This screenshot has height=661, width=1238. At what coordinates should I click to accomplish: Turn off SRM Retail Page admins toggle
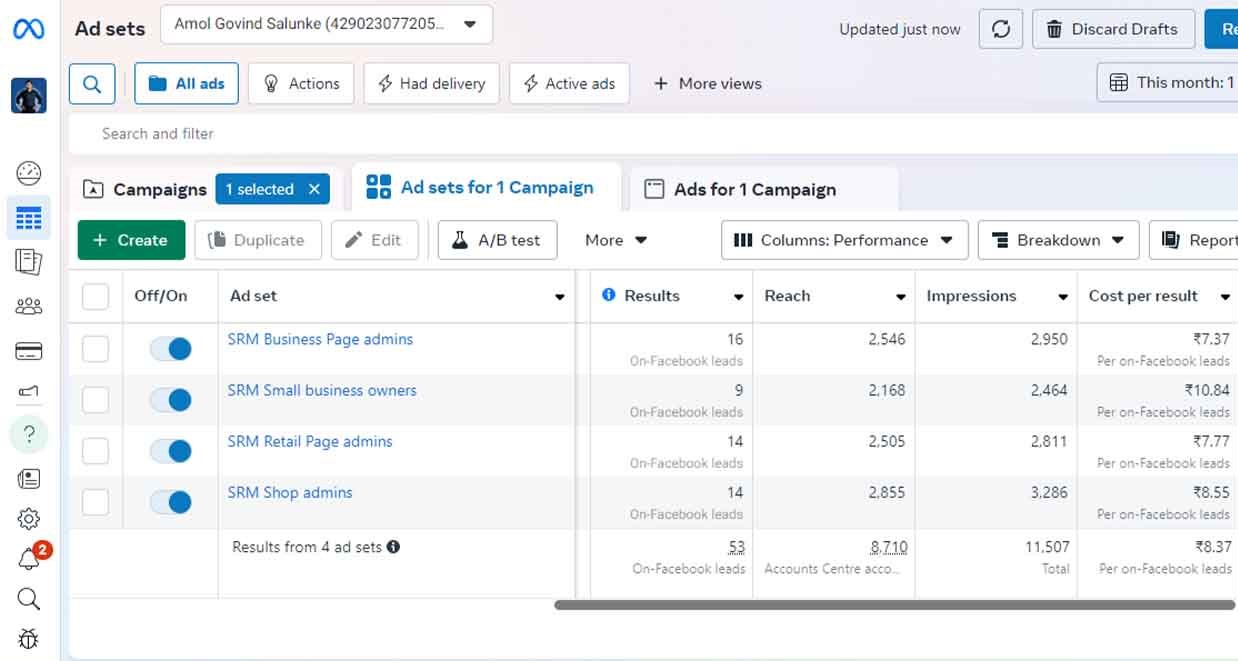coord(170,451)
